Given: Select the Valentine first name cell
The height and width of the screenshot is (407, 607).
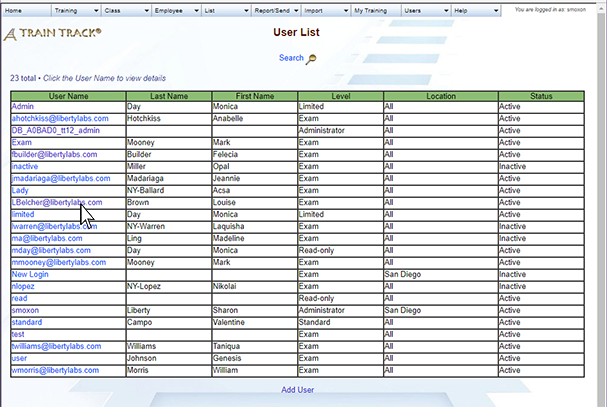Looking at the screenshot, I should [x=255, y=323].
